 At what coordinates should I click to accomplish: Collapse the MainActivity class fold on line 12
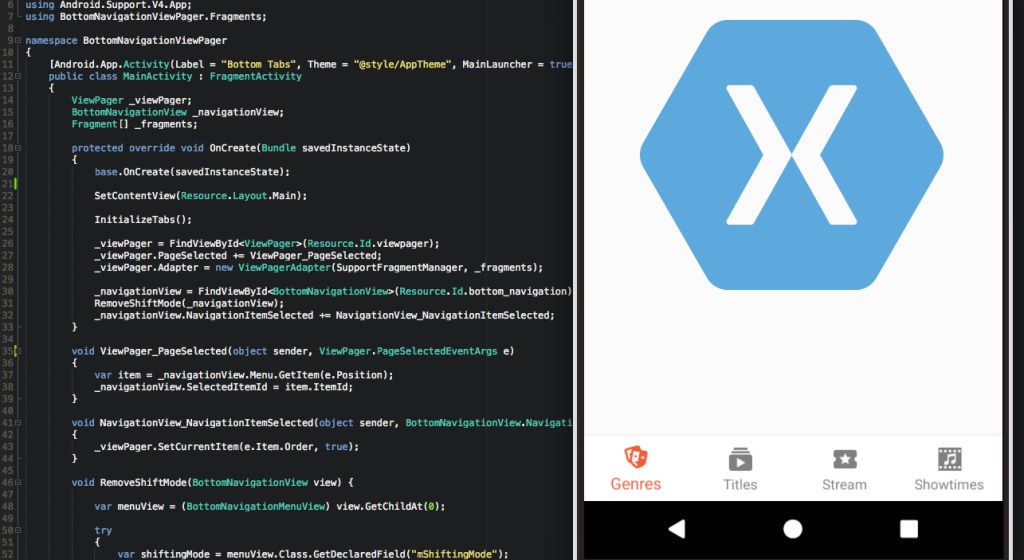click(18, 76)
